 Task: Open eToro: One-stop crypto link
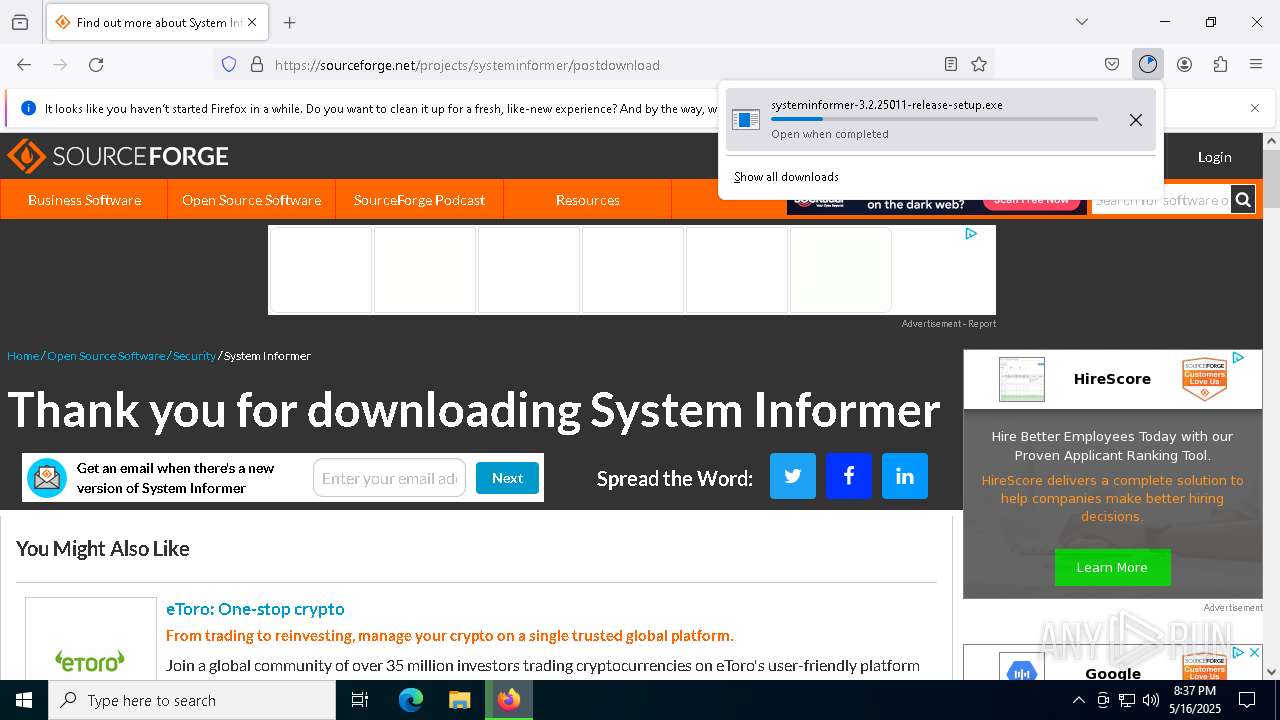[x=255, y=609]
